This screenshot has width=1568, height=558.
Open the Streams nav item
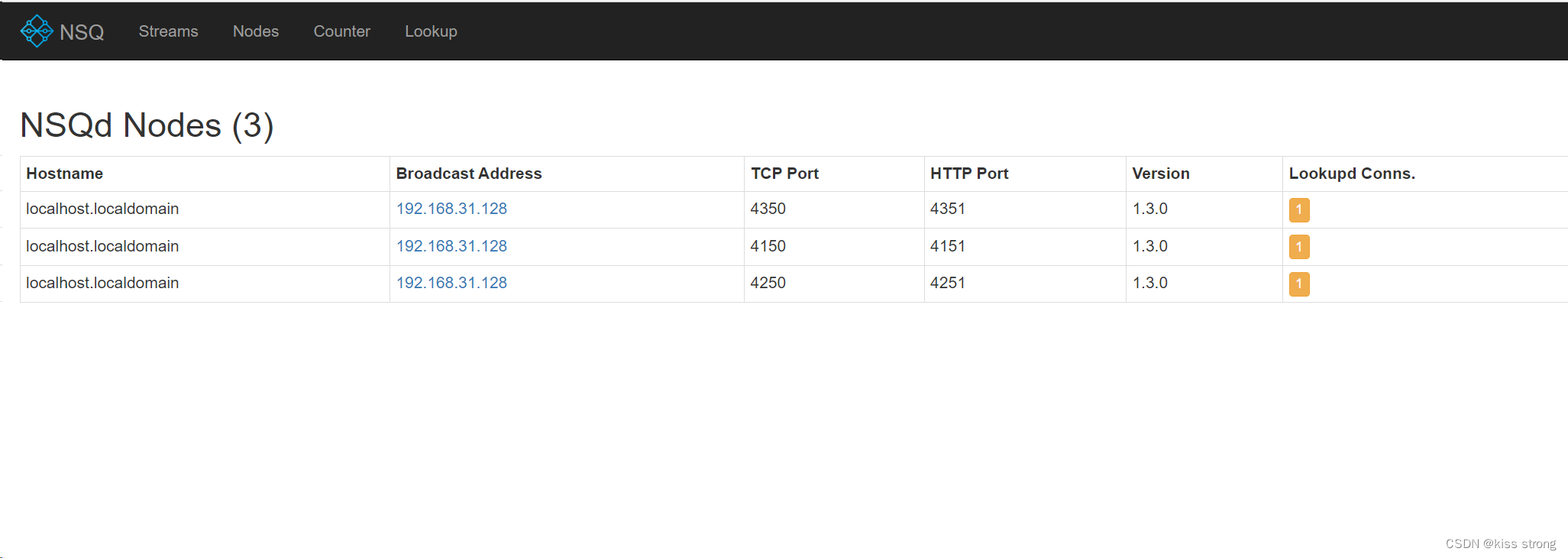coord(168,31)
